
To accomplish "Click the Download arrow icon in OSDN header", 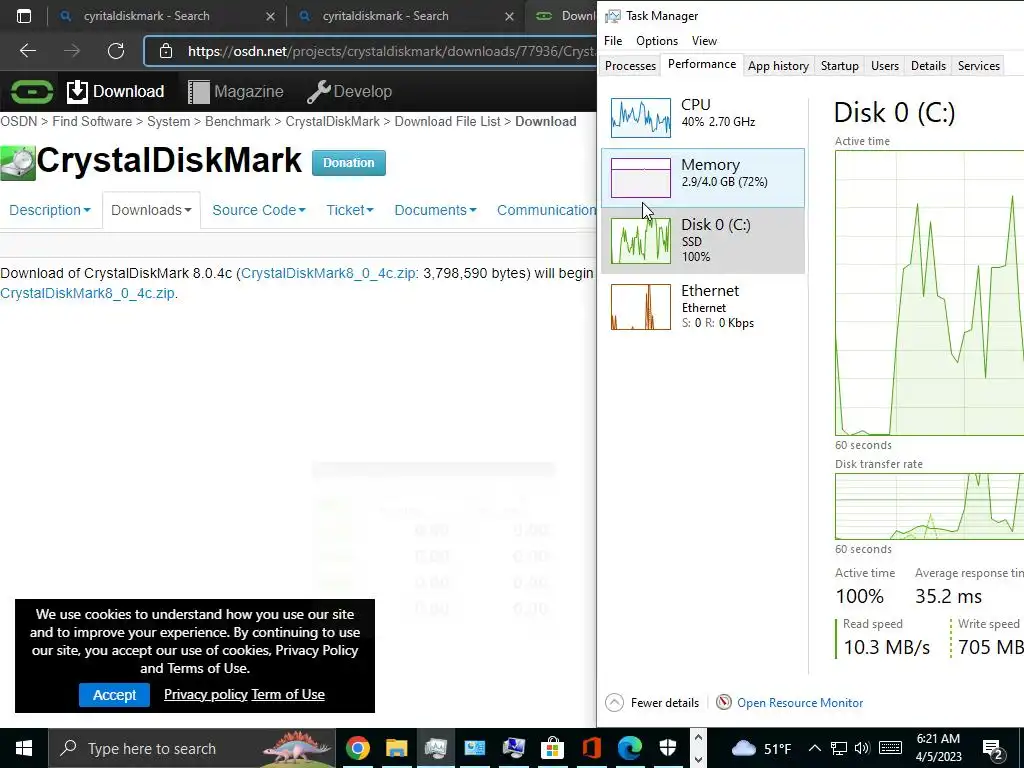I will tap(77, 91).
